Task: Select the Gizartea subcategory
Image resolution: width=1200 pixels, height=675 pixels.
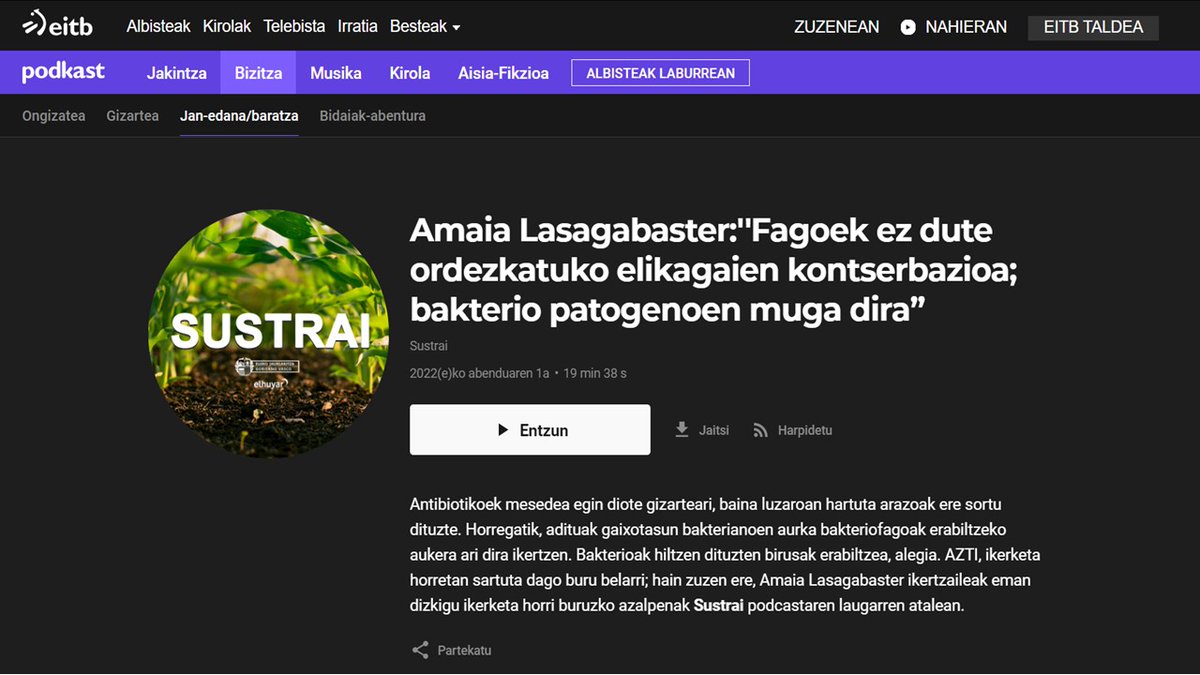Action: pyautogui.click(x=133, y=116)
